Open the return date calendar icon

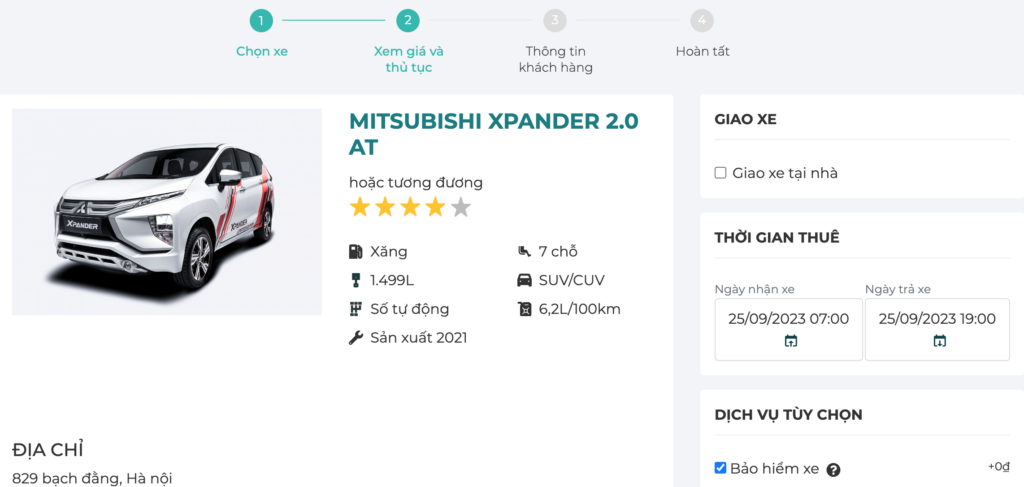(939, 341)
